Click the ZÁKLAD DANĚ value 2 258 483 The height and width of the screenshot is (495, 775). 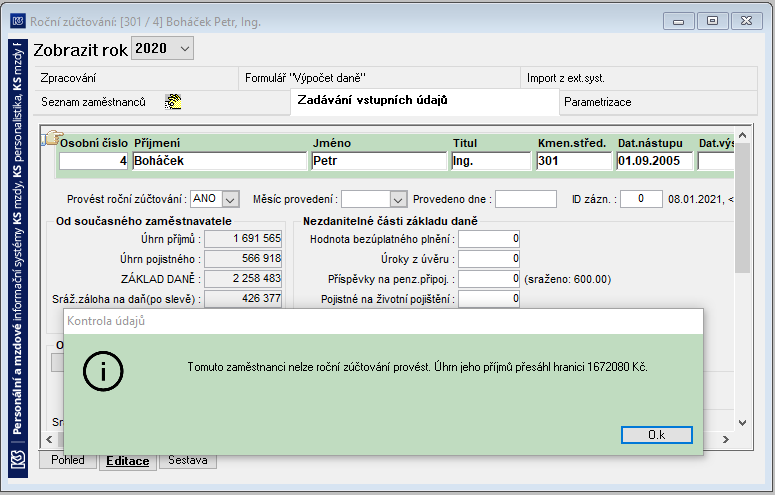(243, 279)
